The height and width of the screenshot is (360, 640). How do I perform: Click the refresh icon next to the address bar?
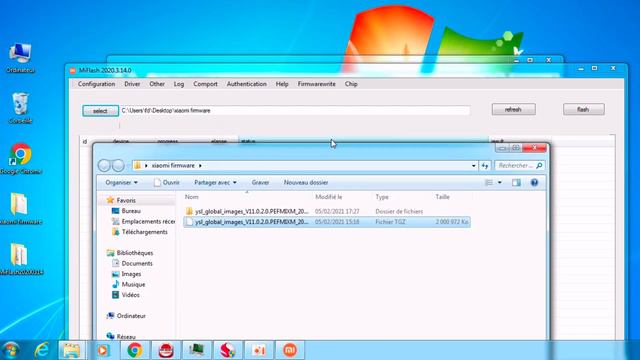tap(485, 166)
